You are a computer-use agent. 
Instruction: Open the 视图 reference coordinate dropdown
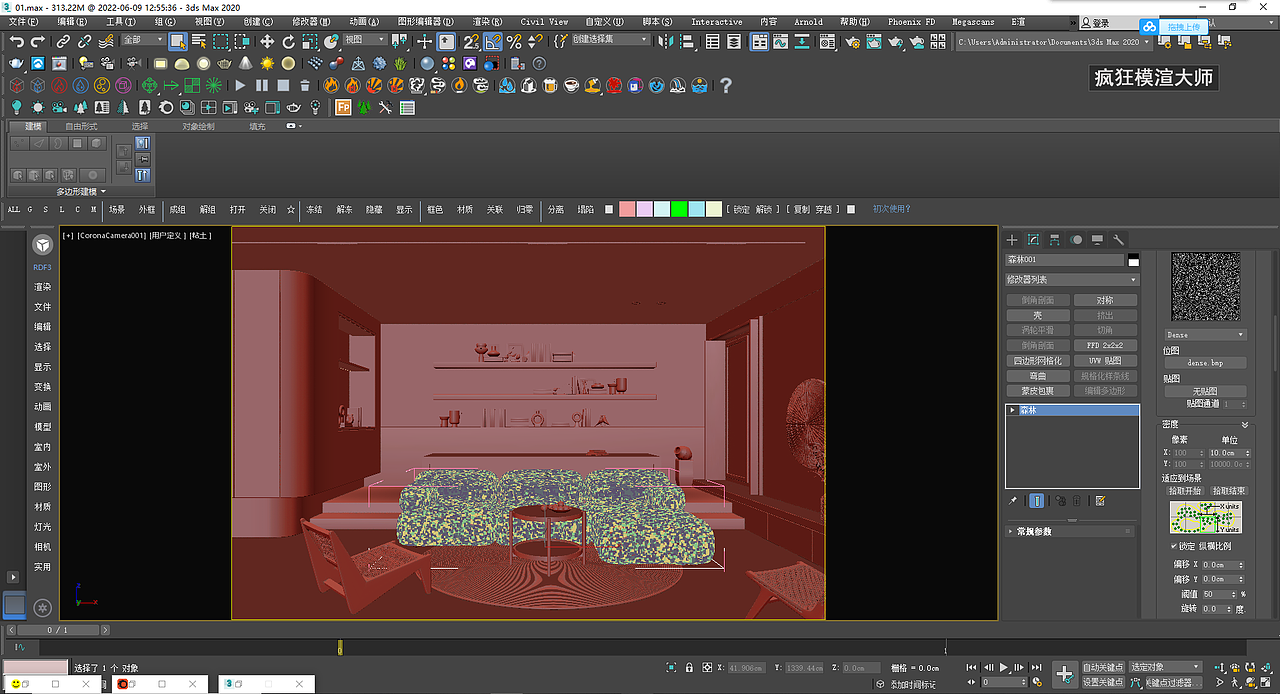click(x=364, y=40)
